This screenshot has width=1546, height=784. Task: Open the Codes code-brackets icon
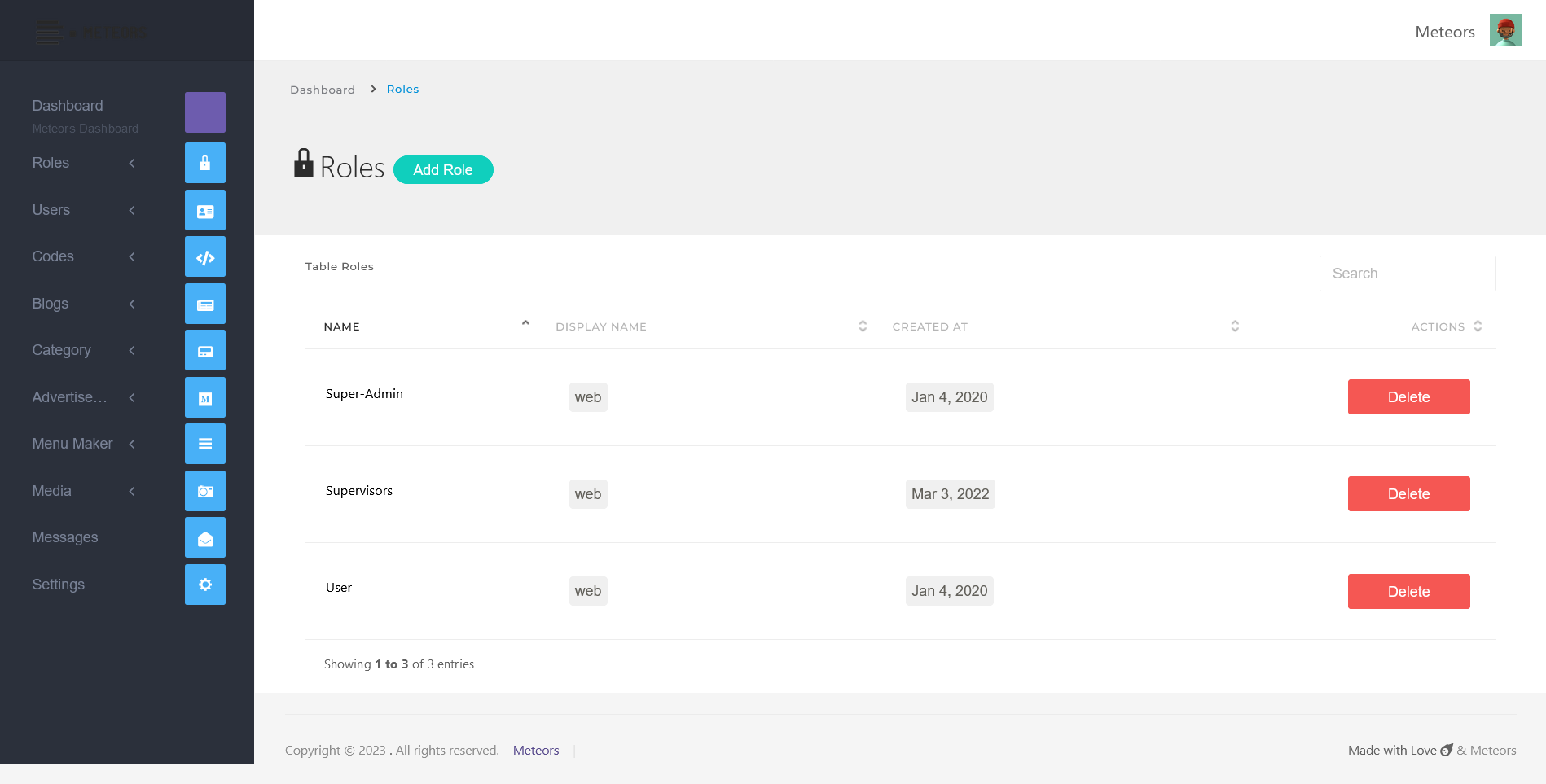(205, 257)
